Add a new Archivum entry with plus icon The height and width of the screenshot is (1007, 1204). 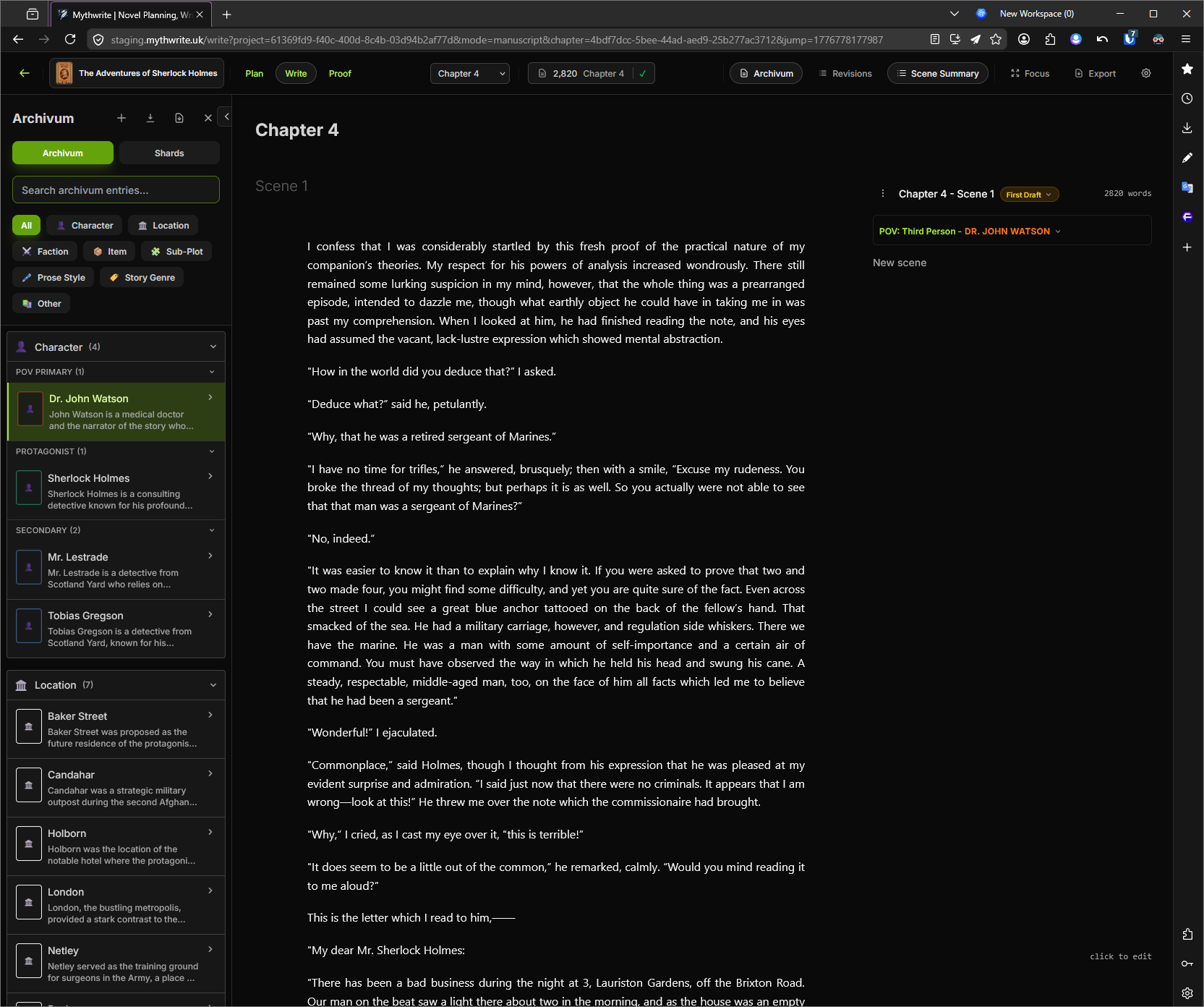[121, 118]
